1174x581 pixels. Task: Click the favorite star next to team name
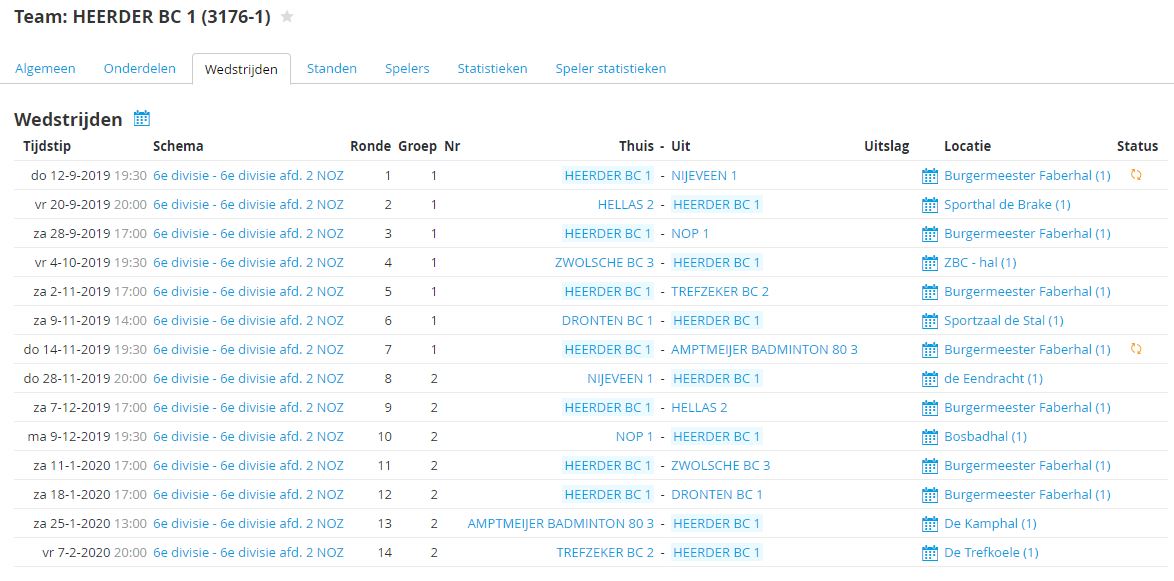pos(288,17)
